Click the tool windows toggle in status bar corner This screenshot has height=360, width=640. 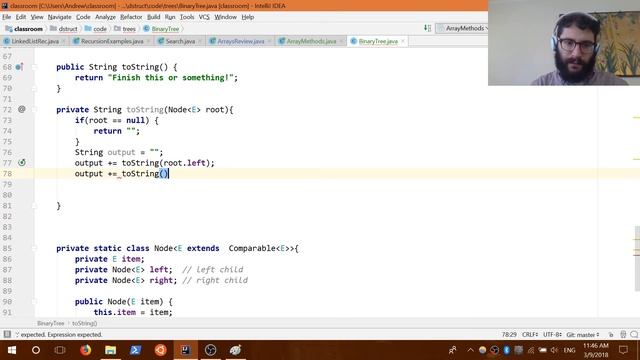pos(7,334)
